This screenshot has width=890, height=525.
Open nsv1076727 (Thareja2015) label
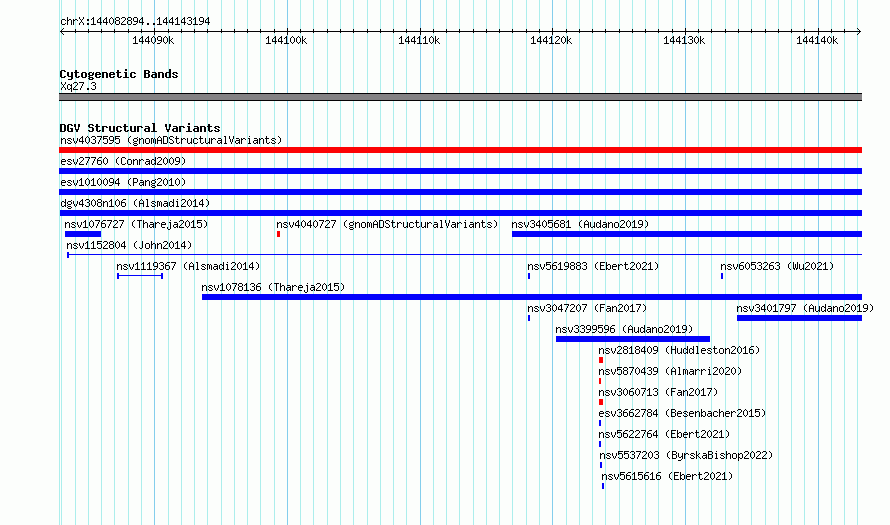coord(136,224)
